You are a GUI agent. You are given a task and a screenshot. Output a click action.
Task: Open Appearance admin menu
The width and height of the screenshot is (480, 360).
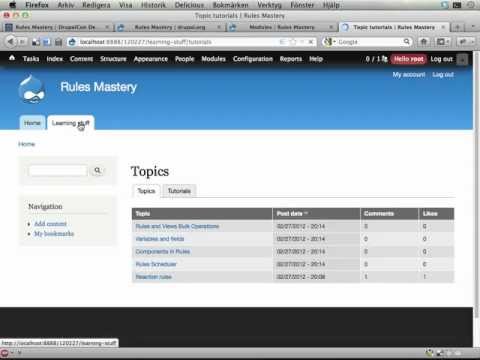coord(151,59)
